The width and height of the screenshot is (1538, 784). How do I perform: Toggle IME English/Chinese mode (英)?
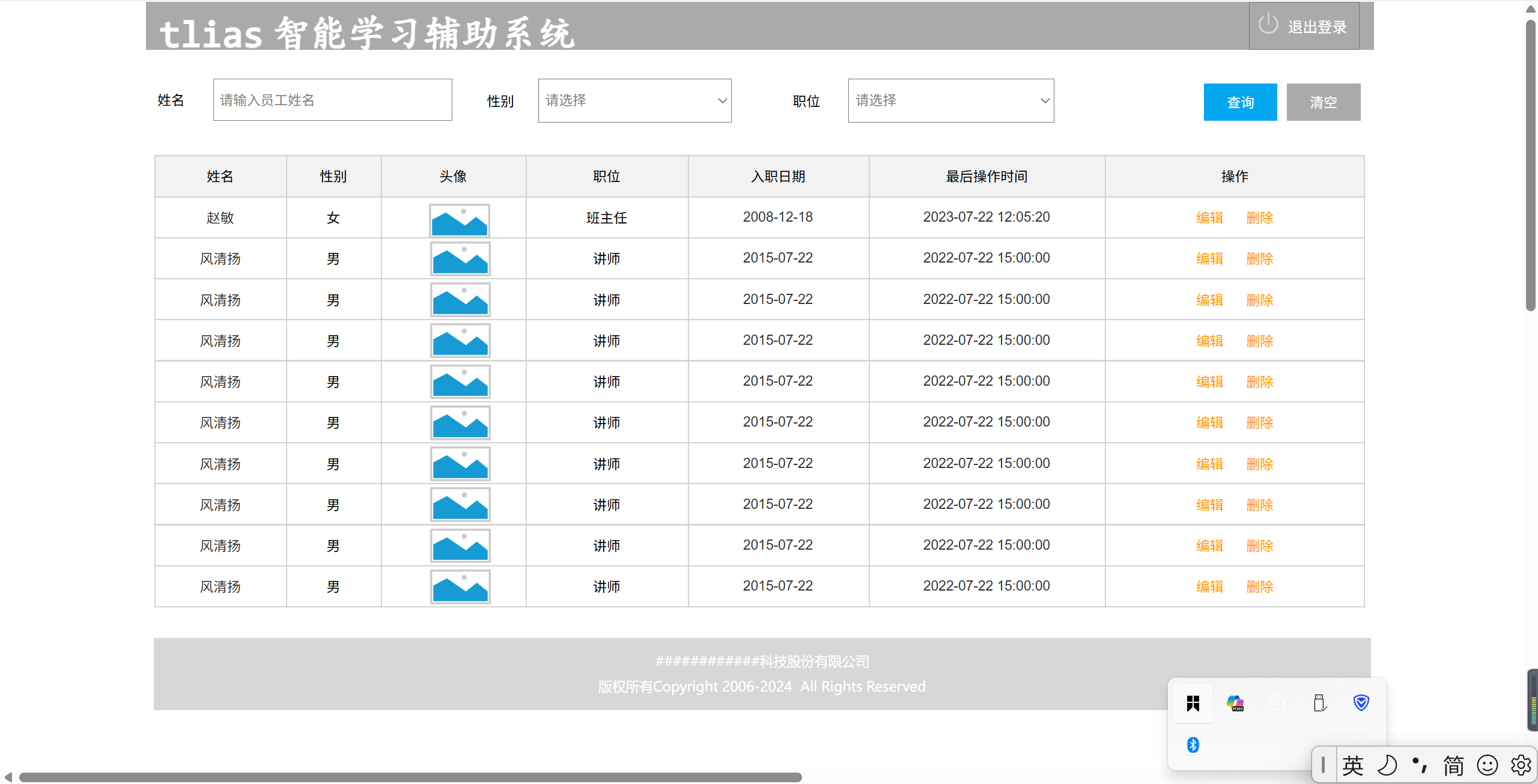tap(1353, 765)
